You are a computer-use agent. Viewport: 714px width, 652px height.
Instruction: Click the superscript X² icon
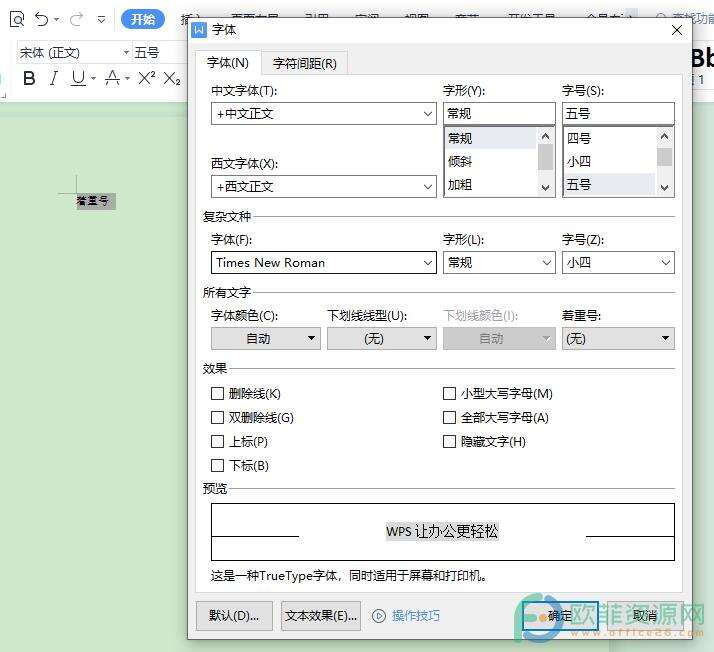(146, 78)
